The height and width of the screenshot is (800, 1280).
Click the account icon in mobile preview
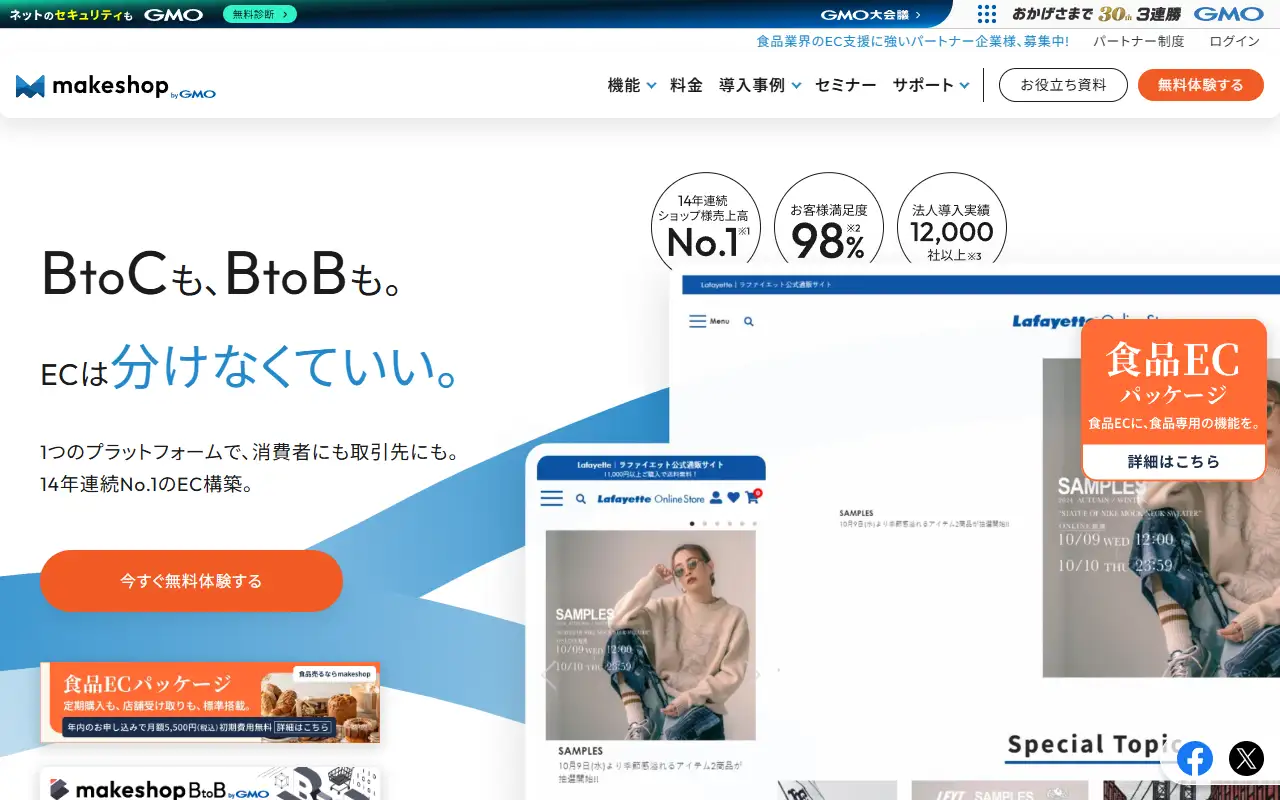click(x=716, y=498)
